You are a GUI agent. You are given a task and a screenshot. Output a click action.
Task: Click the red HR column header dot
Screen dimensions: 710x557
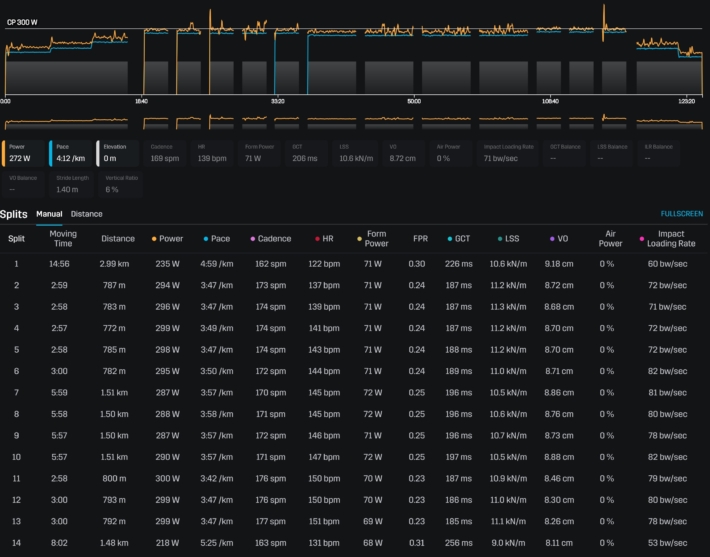pos(318,239)
